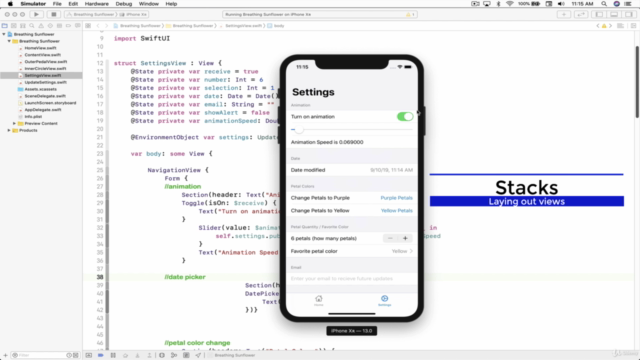Select UpdateSettings.swift in navigator
The image size is (640, 360).
(45, 82)
